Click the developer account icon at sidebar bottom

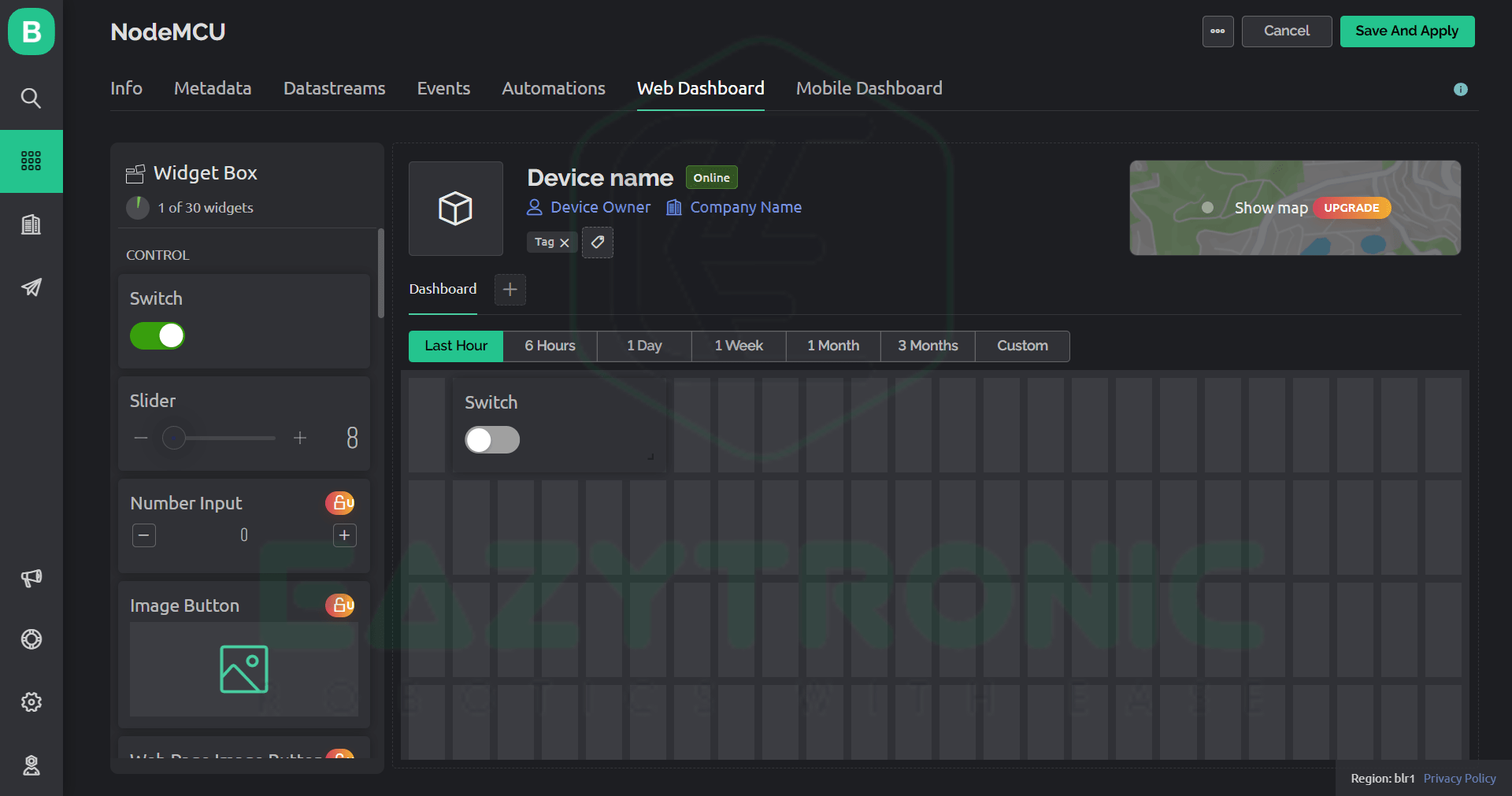pos(31,765)
